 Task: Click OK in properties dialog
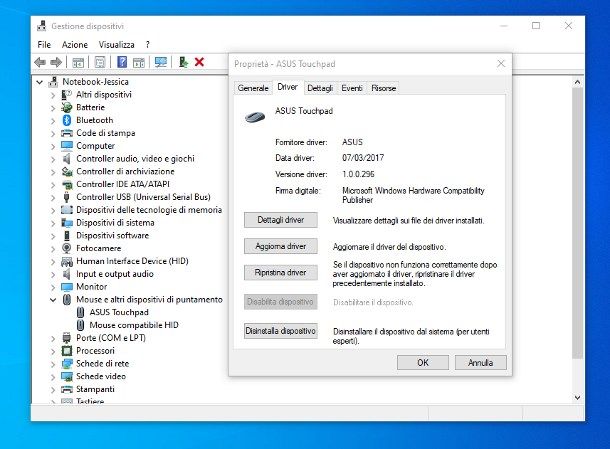coord(423,363)
